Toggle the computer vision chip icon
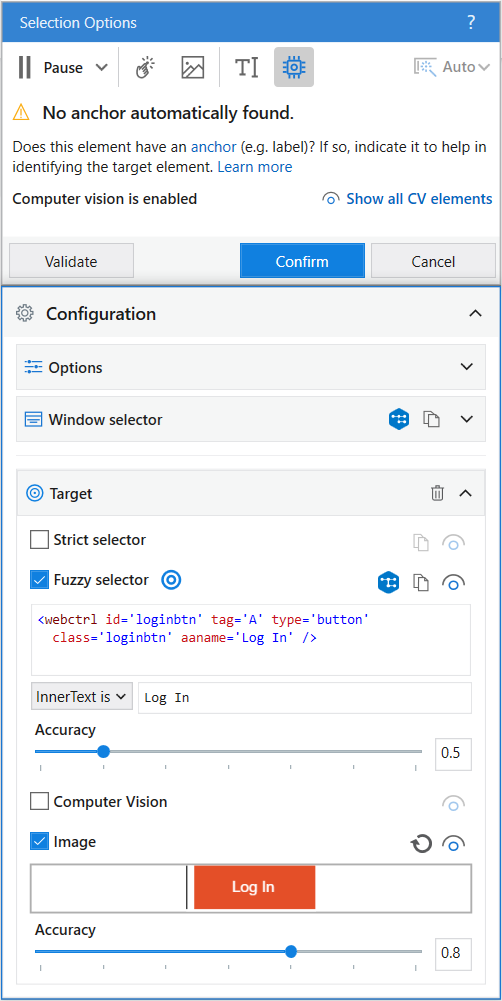Viewport: 502px width, 1001px height. click(294, 67)
